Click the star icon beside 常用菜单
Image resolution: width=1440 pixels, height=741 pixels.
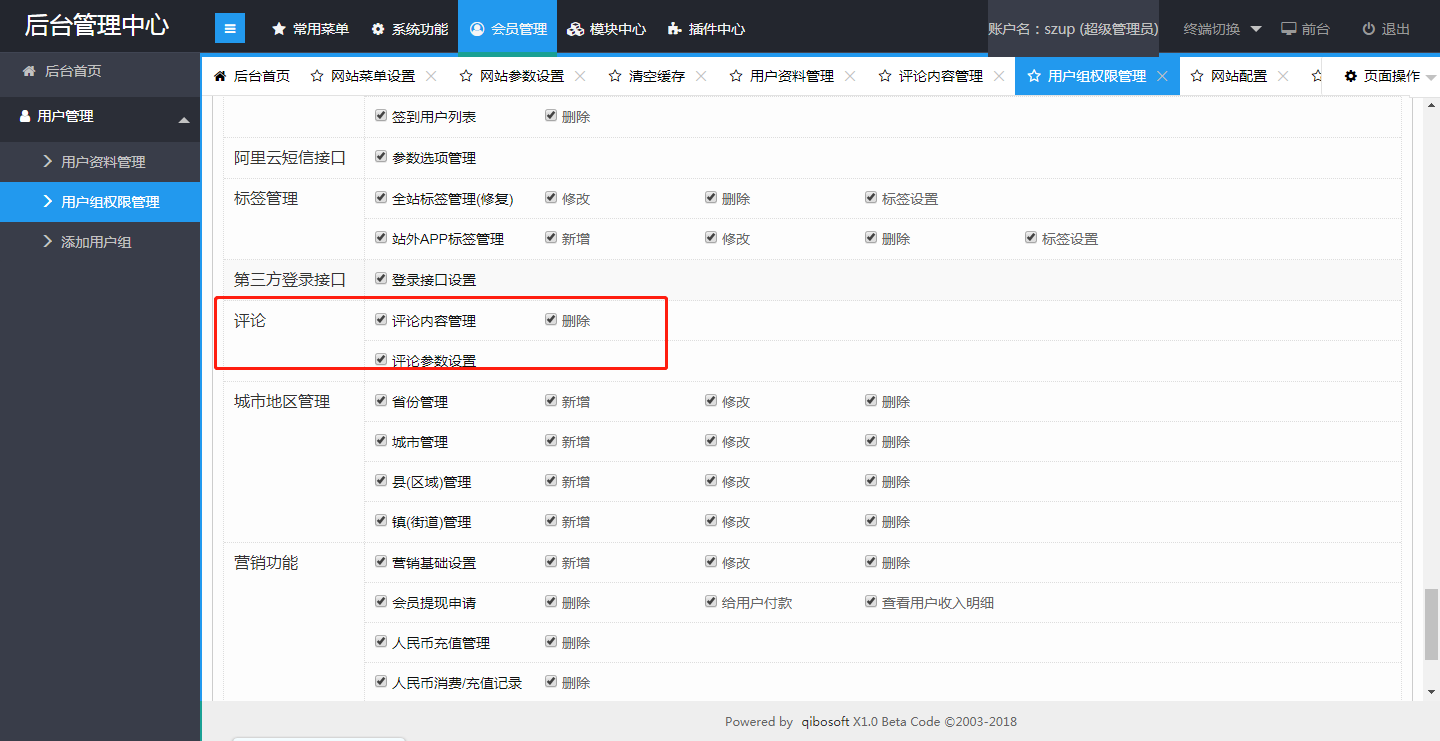click(279, 29)
